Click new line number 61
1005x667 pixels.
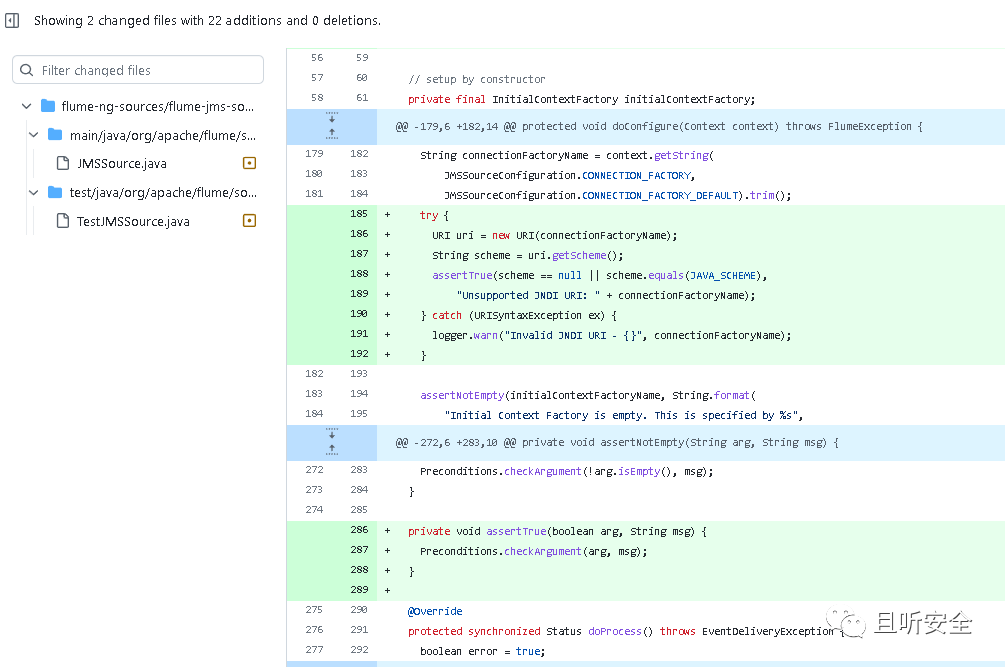pos(362,97)
